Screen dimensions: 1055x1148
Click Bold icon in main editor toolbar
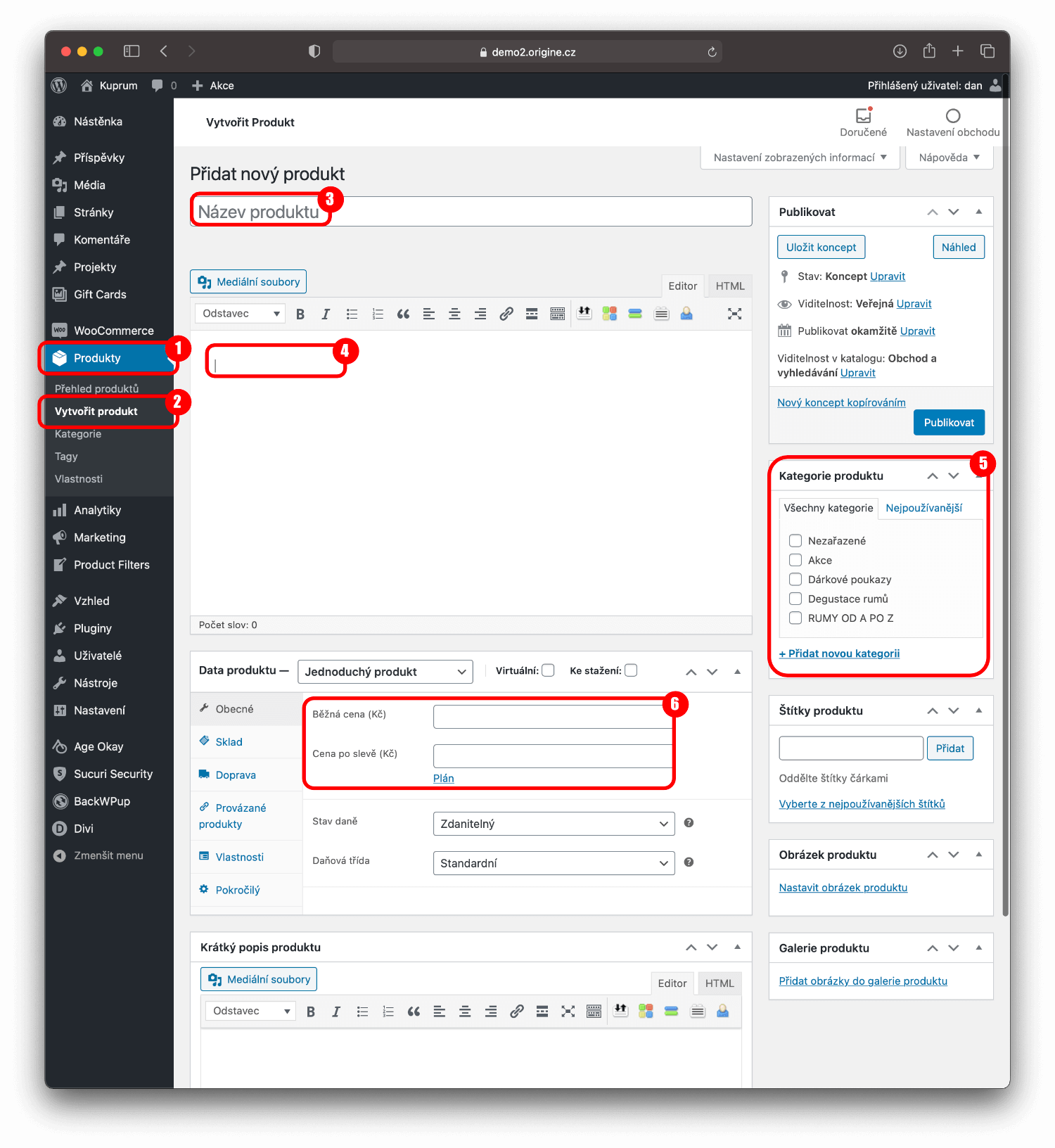[300, 314]
